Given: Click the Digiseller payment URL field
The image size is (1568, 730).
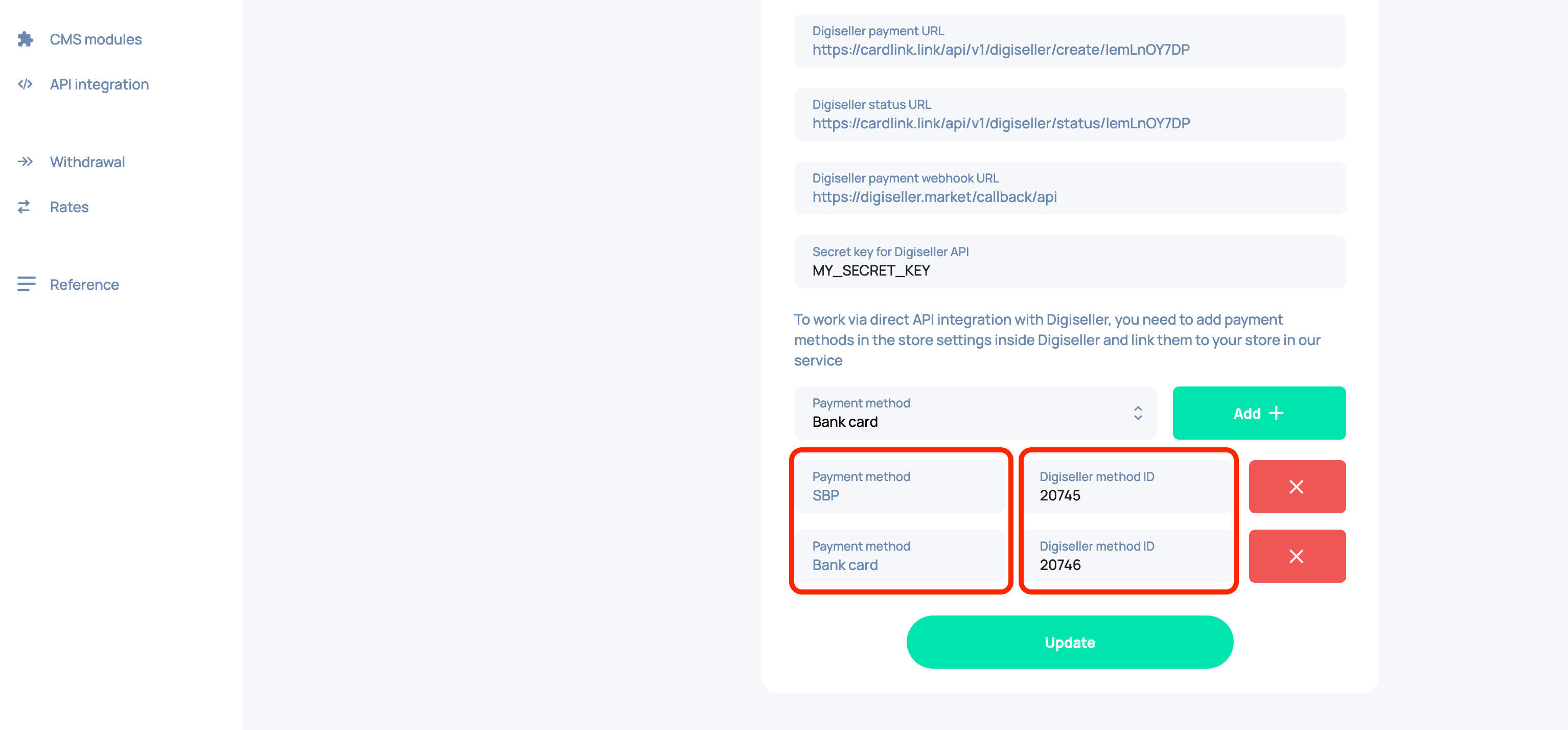Looking at the screenshot, I should click(x=1069, y=41).
